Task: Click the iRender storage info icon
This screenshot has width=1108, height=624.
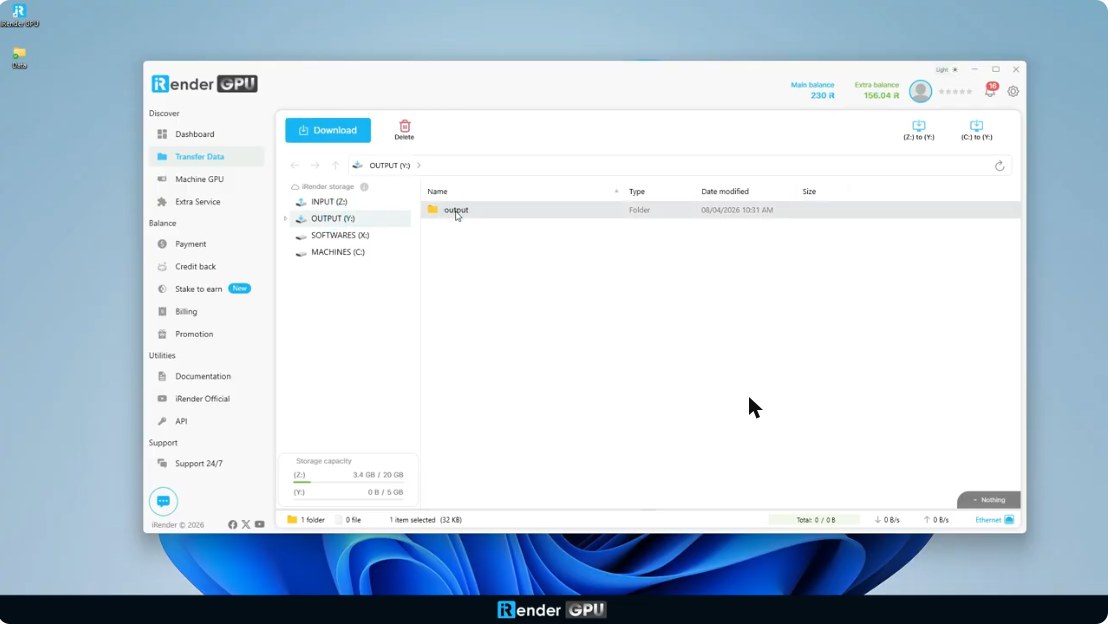Action: click(364, 187)
